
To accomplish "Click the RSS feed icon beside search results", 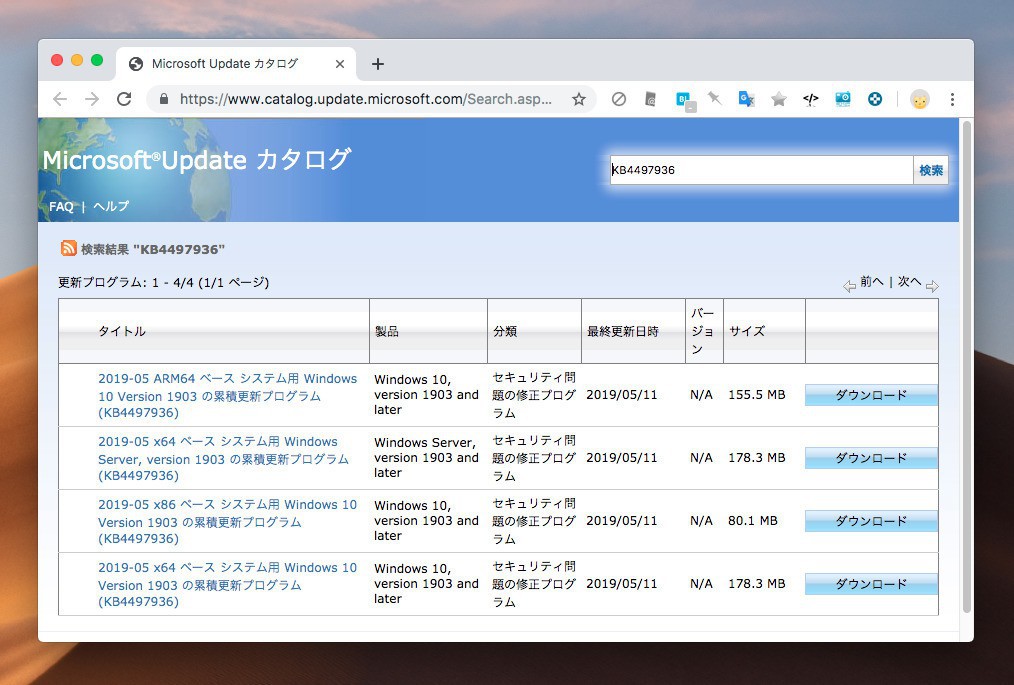I will [68, 248].
